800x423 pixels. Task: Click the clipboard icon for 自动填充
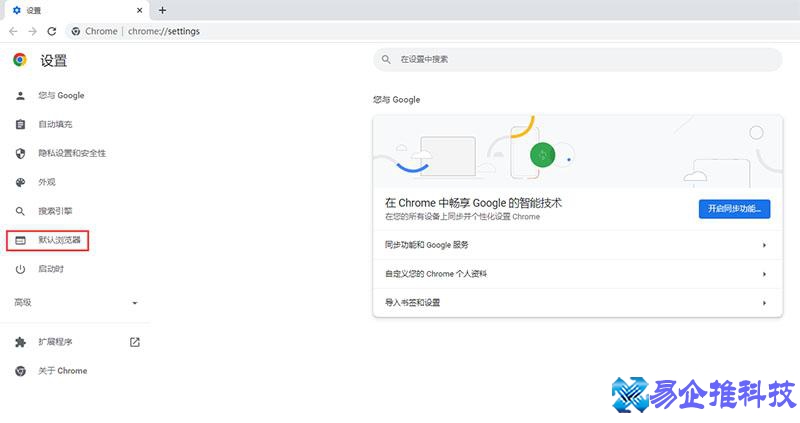click(x=20, y=125)
